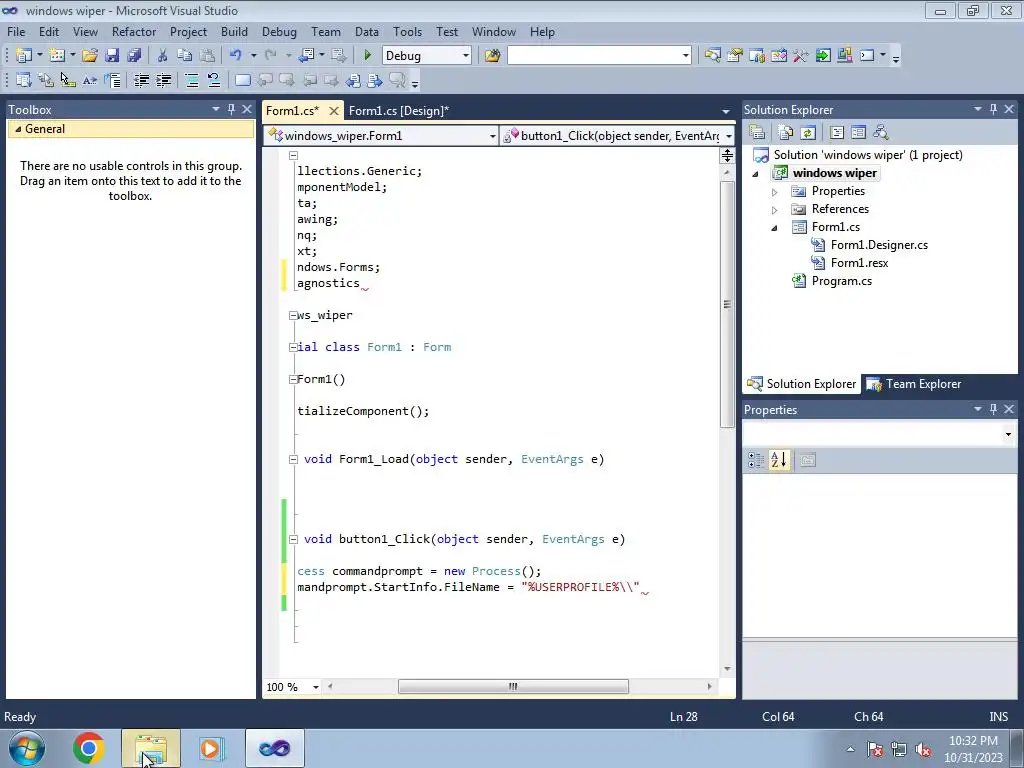
Task: Click the Categorized icon in Properties panel
Action: click(x=756, y=460)
